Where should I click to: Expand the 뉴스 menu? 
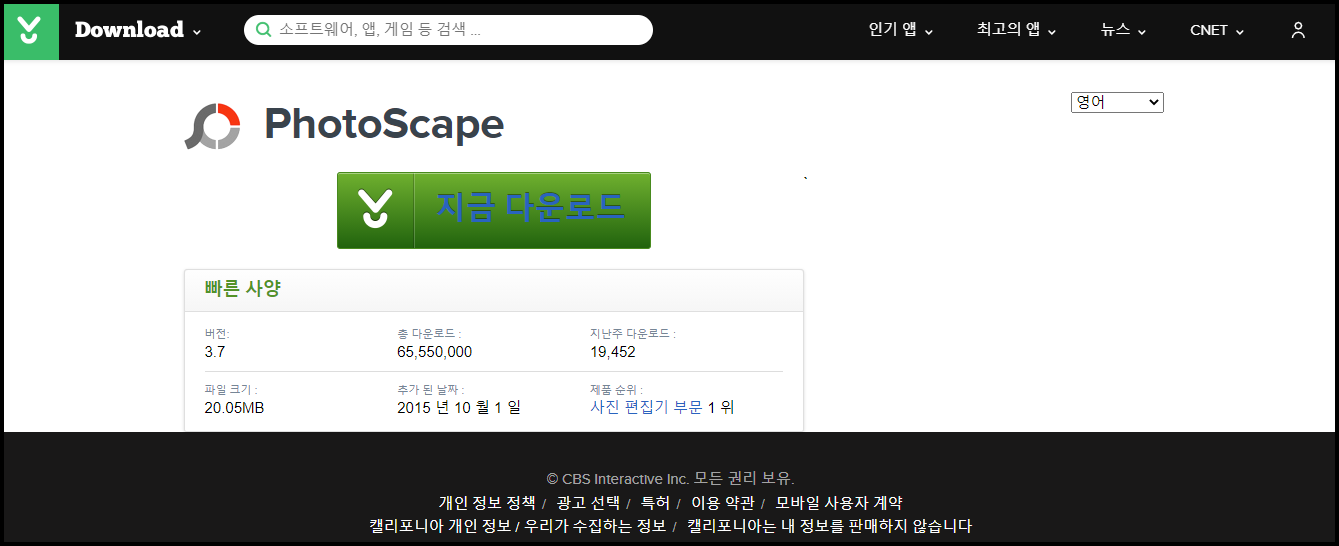1124,30
